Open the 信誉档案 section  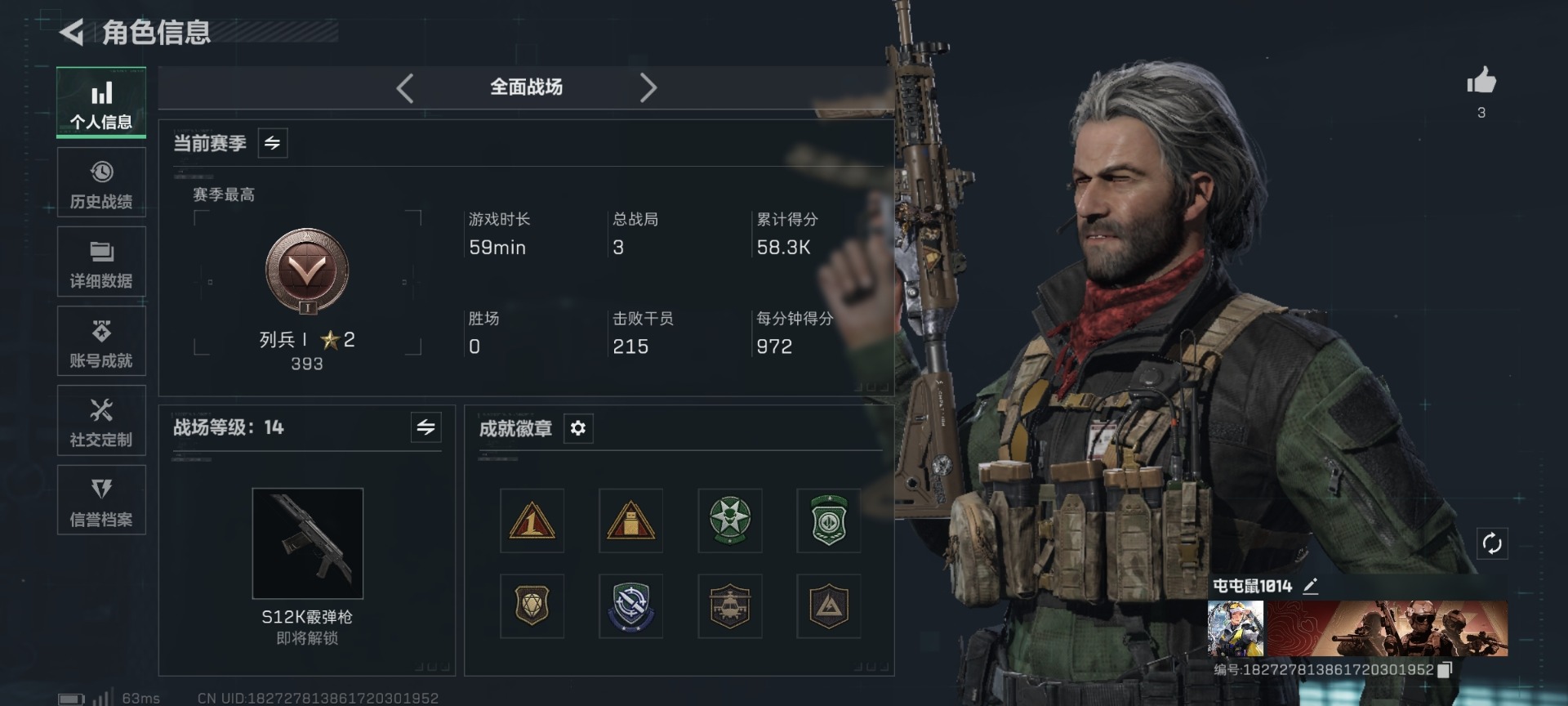[x=101, y=500]
